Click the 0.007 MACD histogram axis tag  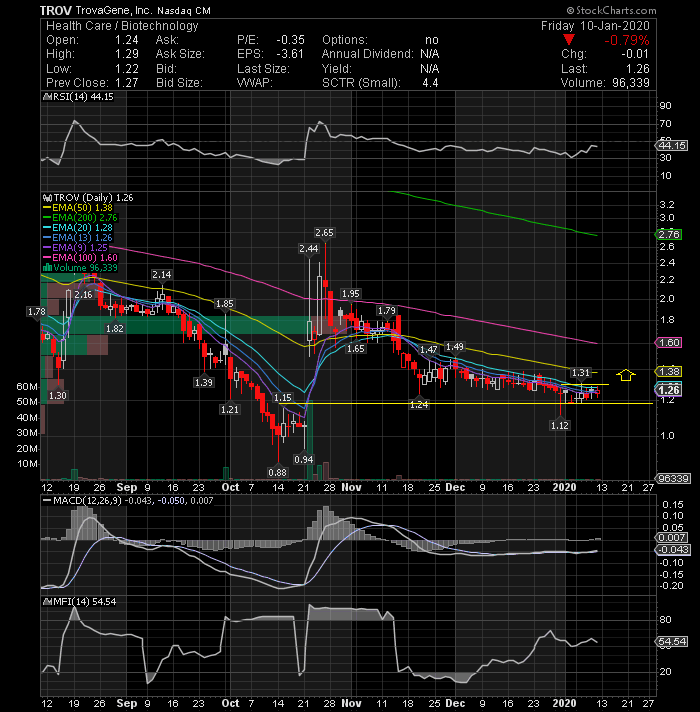671,538
